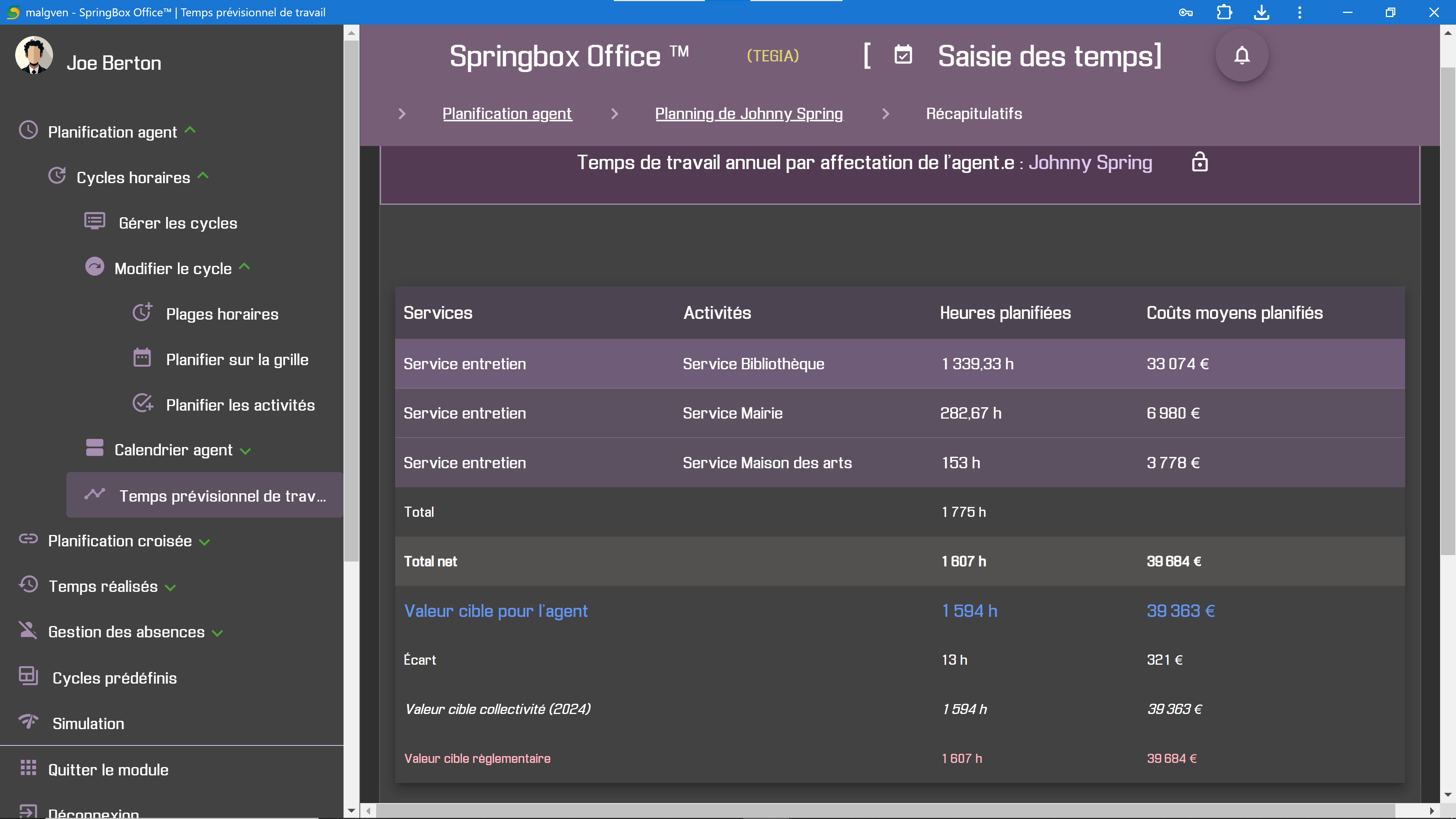Click Quitter le module
This screenshot has width=1456, height=819.
coord(108,769)
